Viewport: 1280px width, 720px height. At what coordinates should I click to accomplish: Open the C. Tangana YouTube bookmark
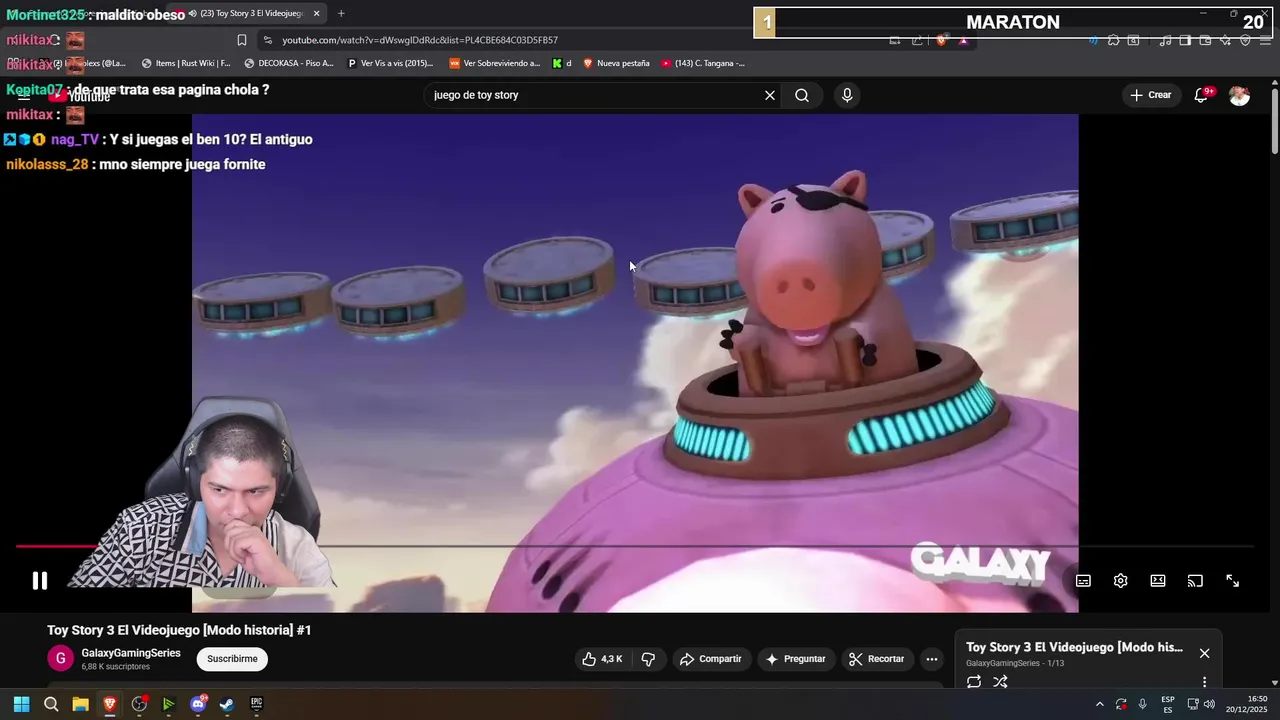[703, 63]
